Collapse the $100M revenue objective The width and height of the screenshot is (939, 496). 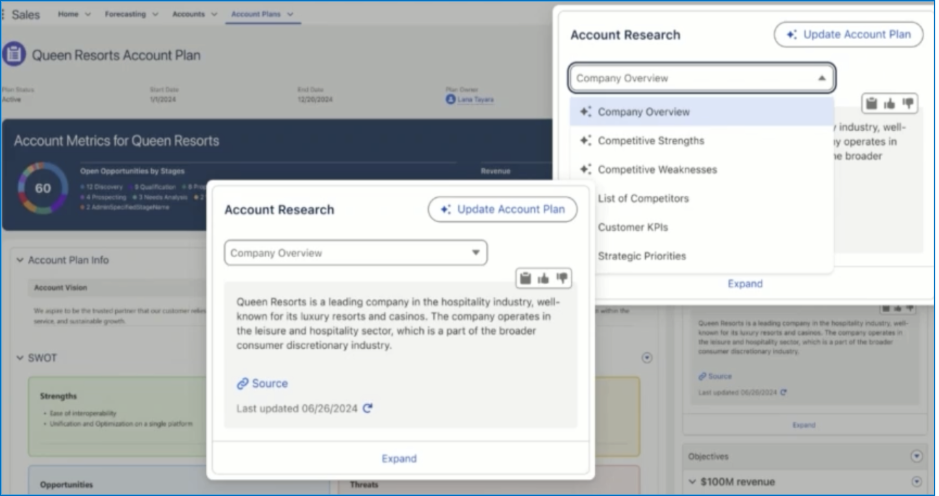(693, 482)
